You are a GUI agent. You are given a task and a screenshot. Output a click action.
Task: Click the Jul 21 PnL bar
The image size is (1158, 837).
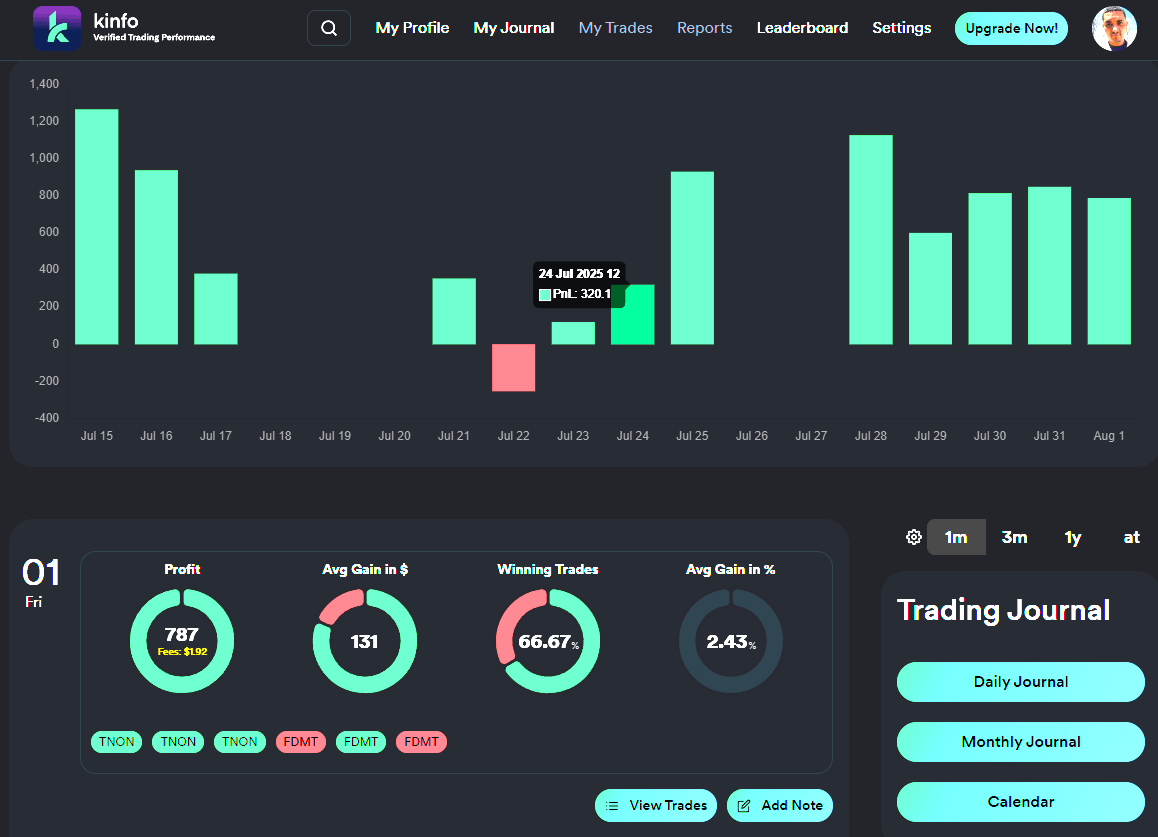[454, 311]
